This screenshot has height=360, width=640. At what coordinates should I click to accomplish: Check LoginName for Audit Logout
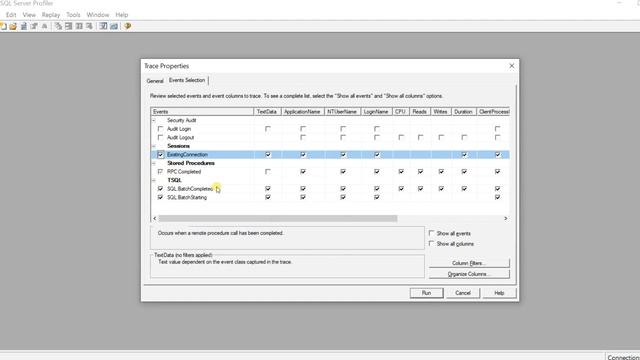pyautogui.click(x=377, y=138)
